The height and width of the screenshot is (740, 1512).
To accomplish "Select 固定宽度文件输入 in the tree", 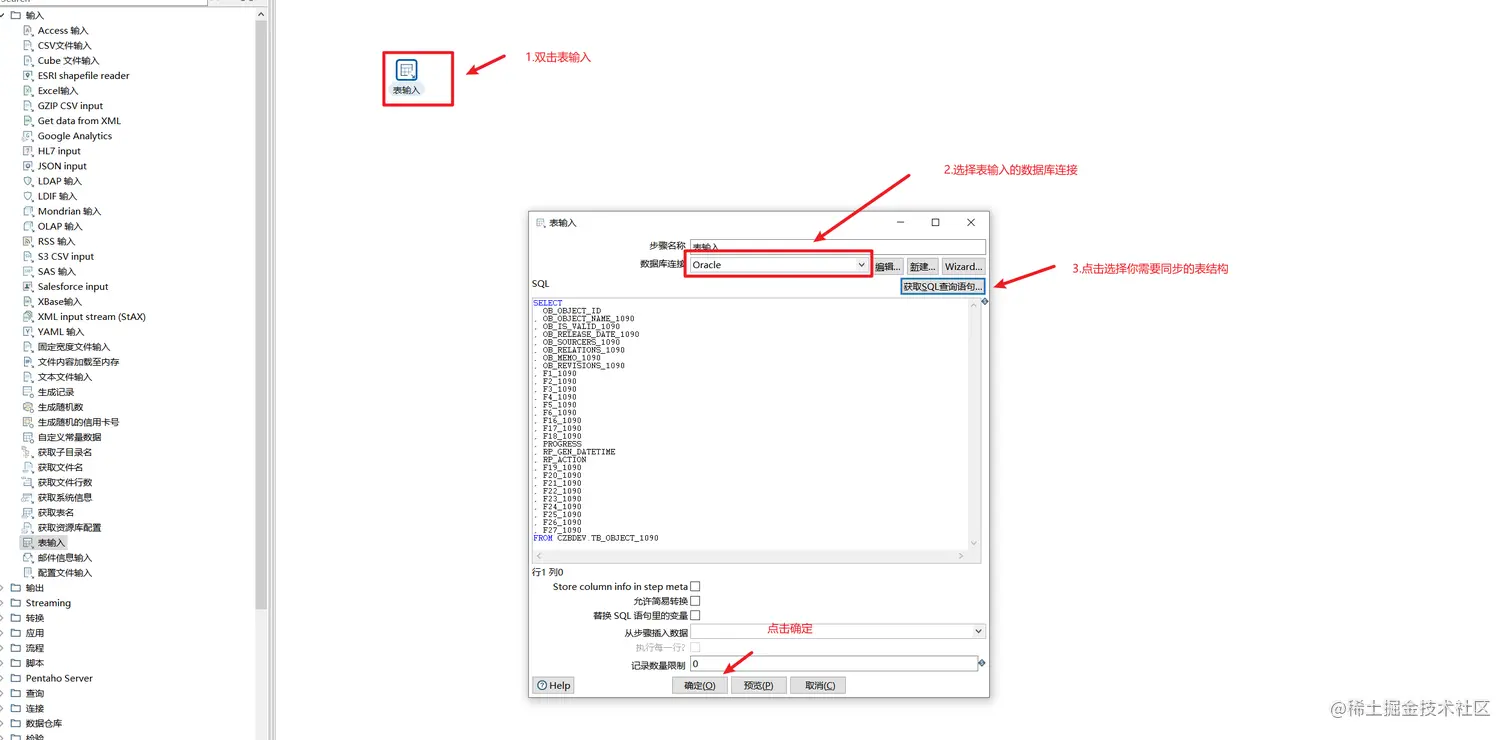I will click(x=74, y=347).
